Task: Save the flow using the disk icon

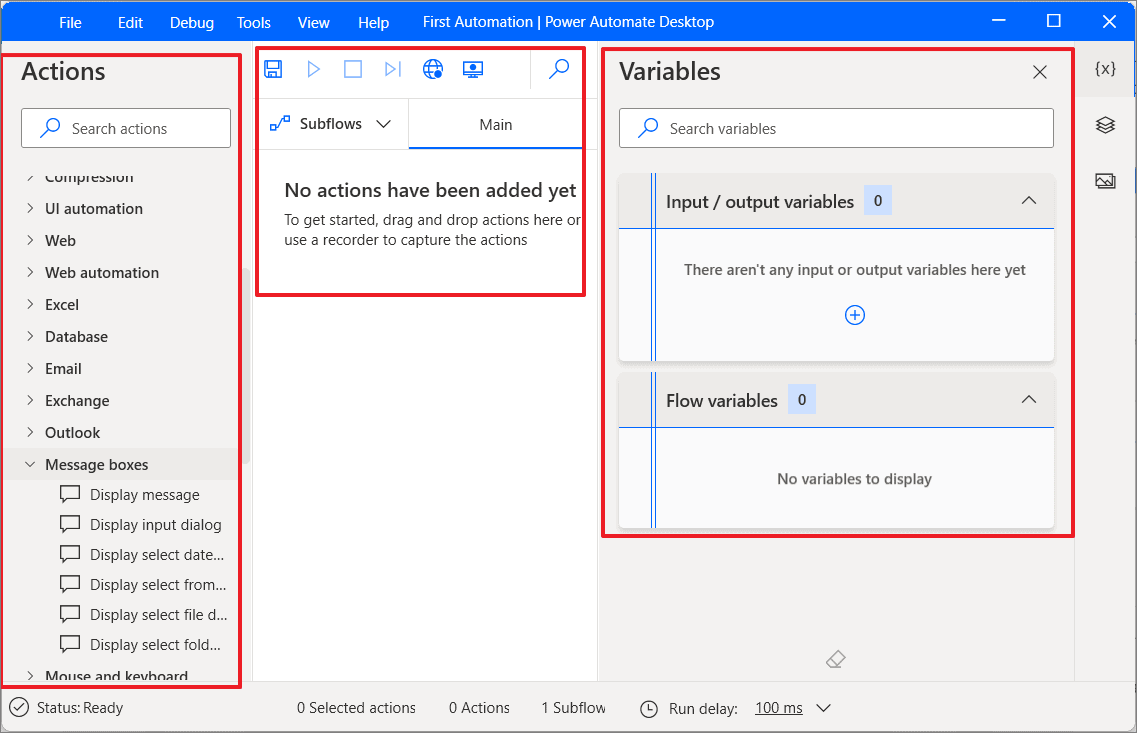Action: pyautogui.click(x=272, y=68)
